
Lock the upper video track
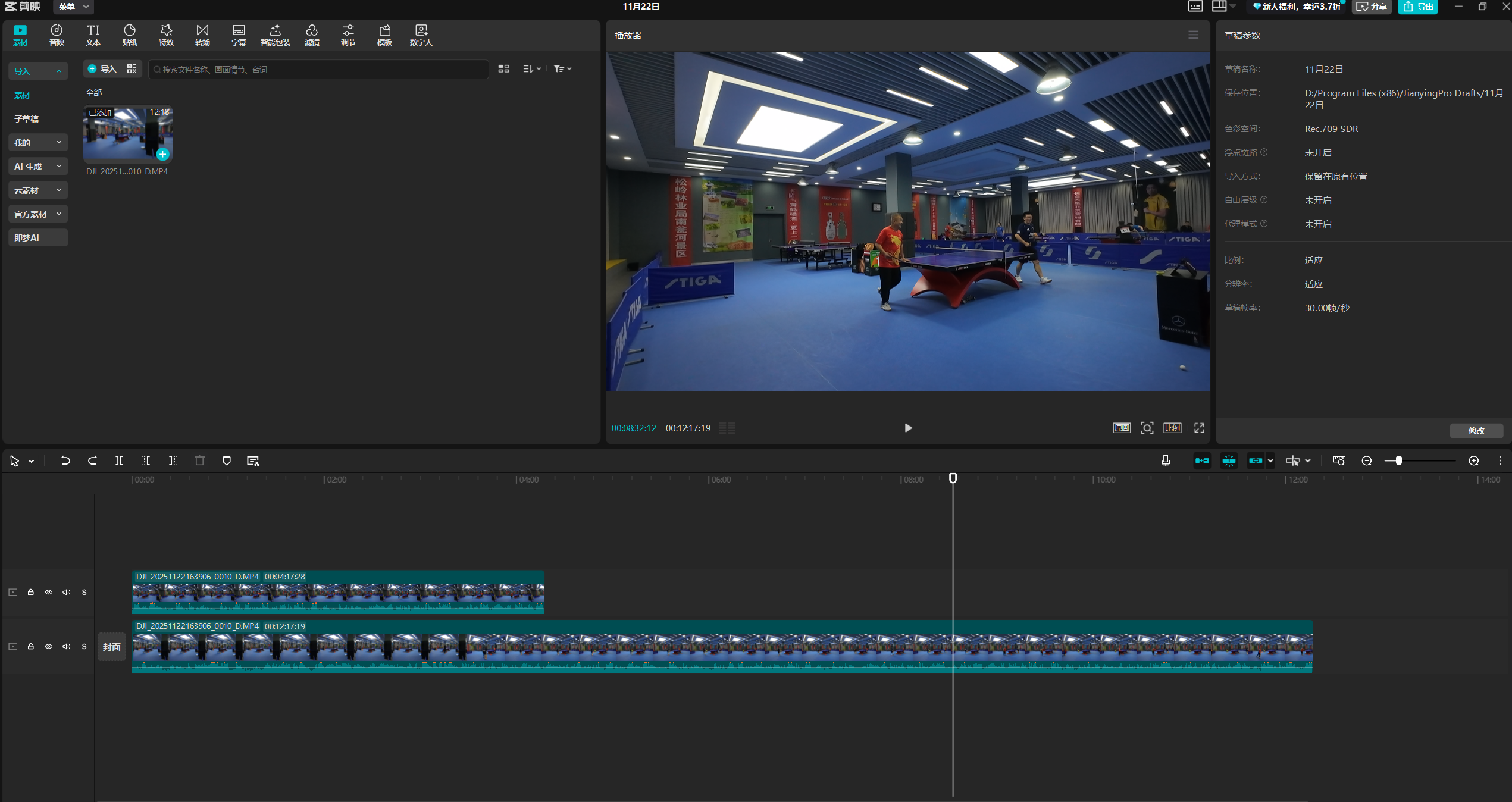click(x=31, y=592)
